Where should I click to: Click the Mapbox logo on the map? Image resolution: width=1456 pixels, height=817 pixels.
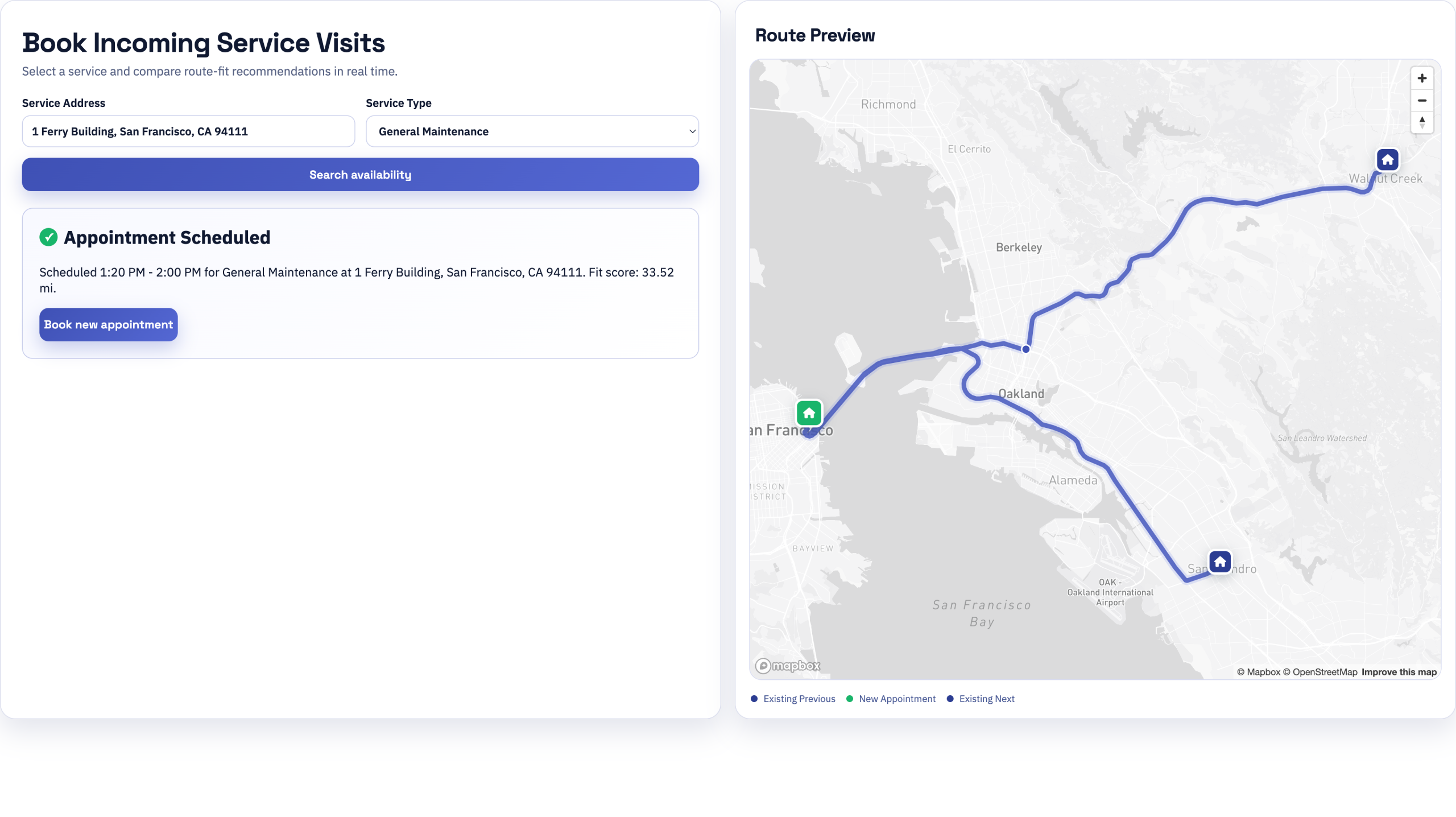coord(788,666)
